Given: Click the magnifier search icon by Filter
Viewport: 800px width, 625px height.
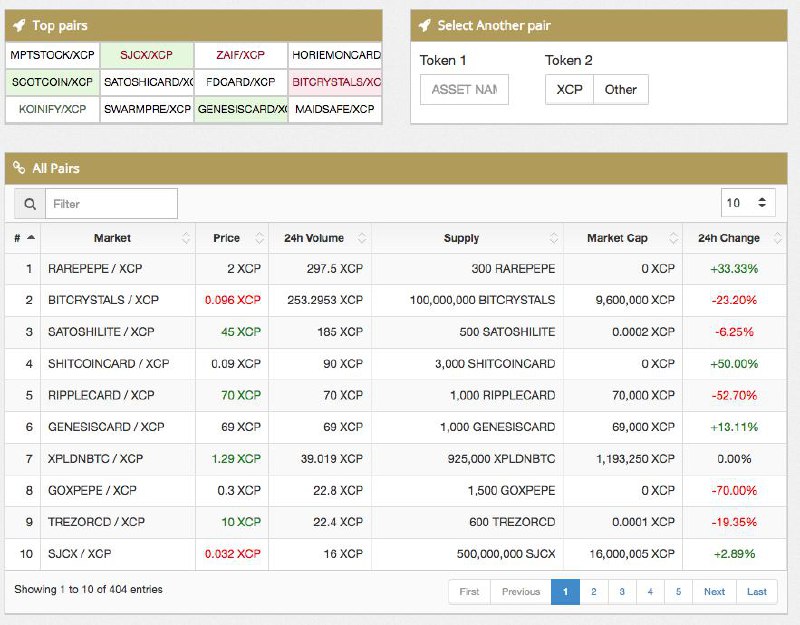Looking at the screenshot, I should pos(30,204).
